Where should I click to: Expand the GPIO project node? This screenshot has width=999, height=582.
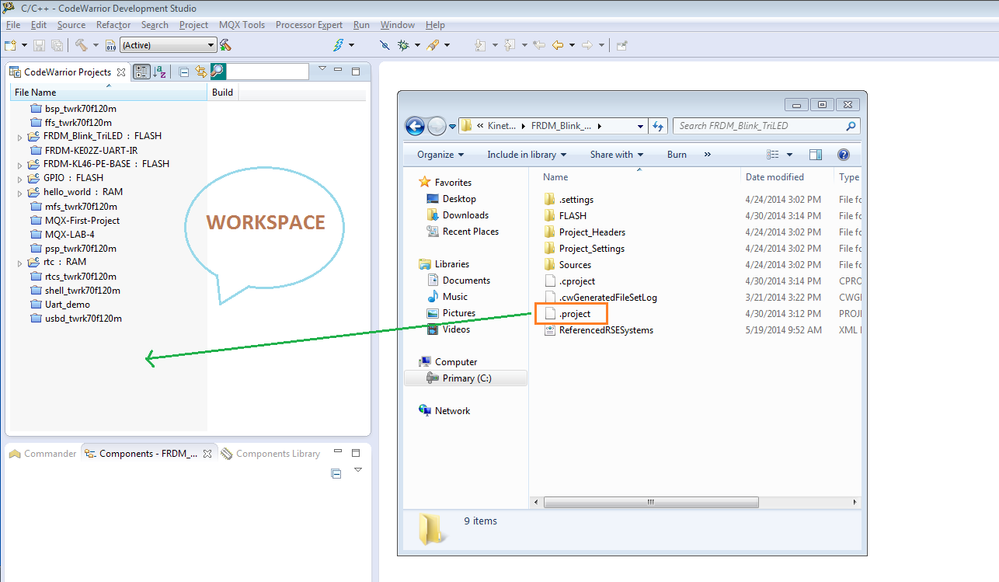point(19,179)
